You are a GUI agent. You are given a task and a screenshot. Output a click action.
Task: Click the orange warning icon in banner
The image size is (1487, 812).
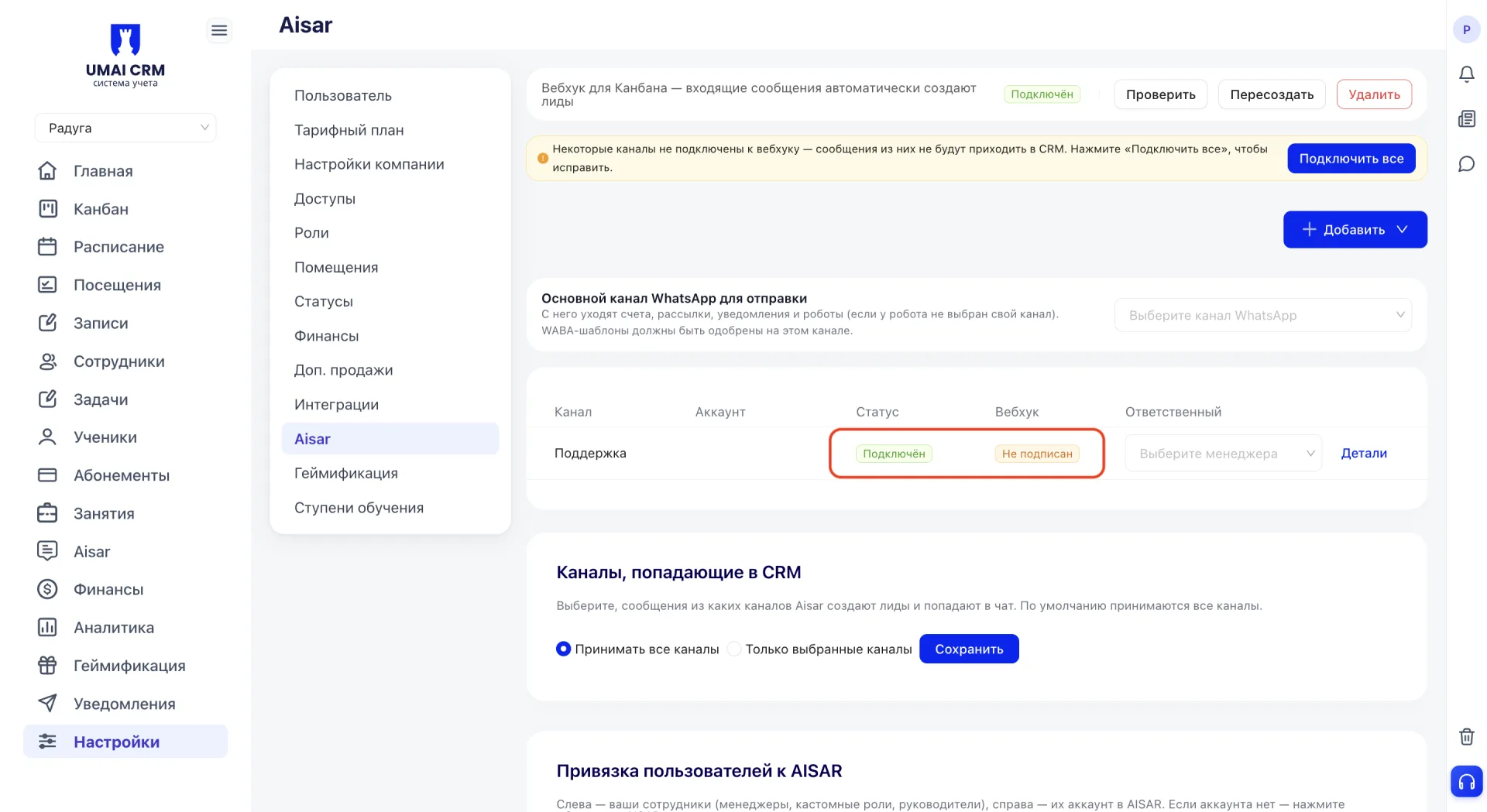point(543,158)
